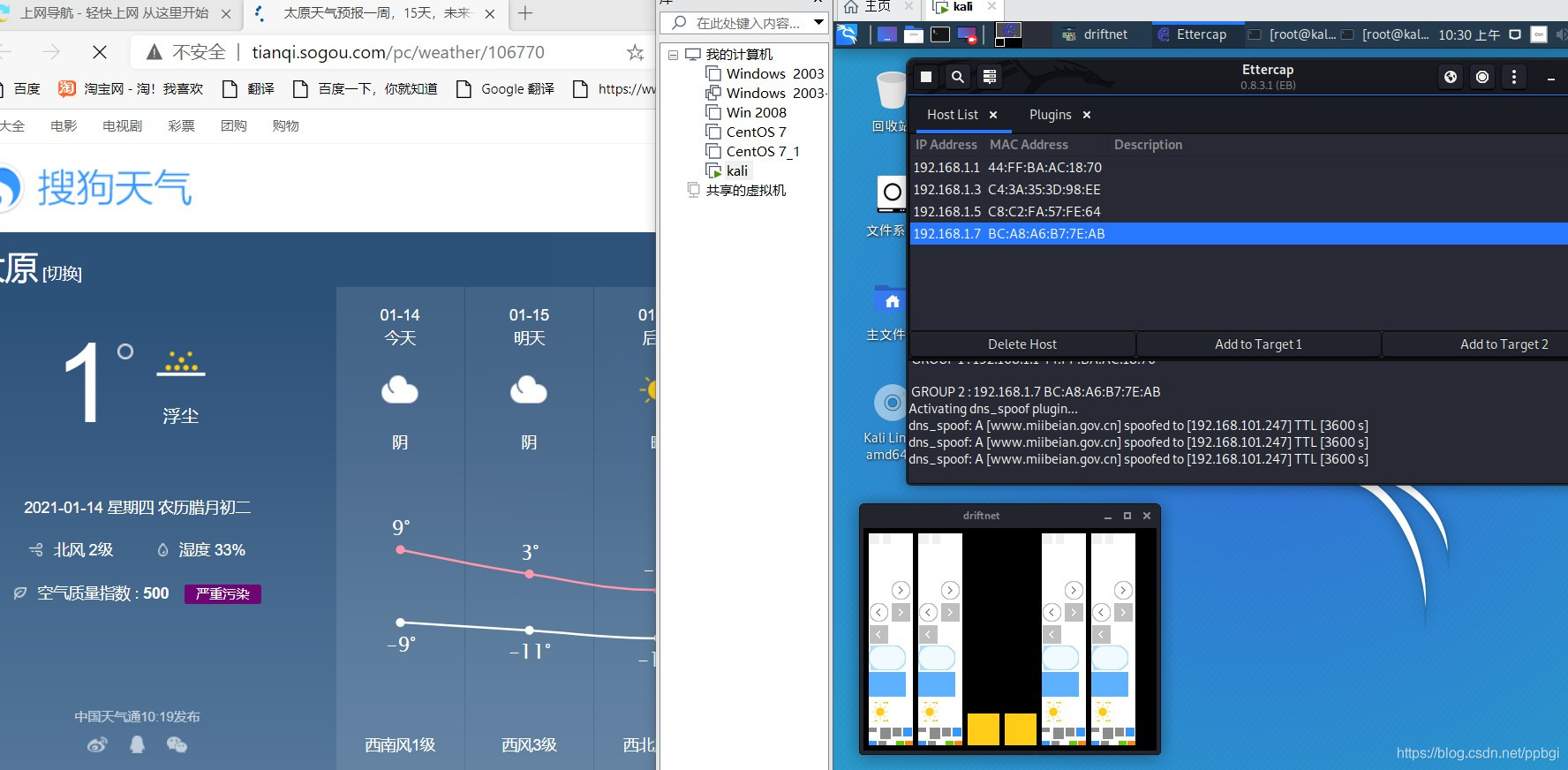The height and width of the screenshot is (770, 1568).
Task: Click the browser forward arrow
Action: 51,52
